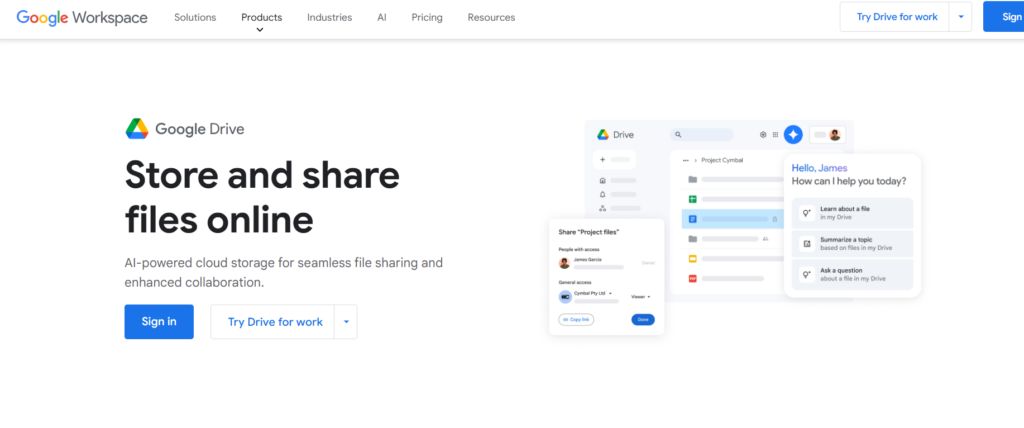This screenshot has height=428, width=1024.
Task: Click the lightbulb icon beside Learn about a file
Action: click(807, 212)
